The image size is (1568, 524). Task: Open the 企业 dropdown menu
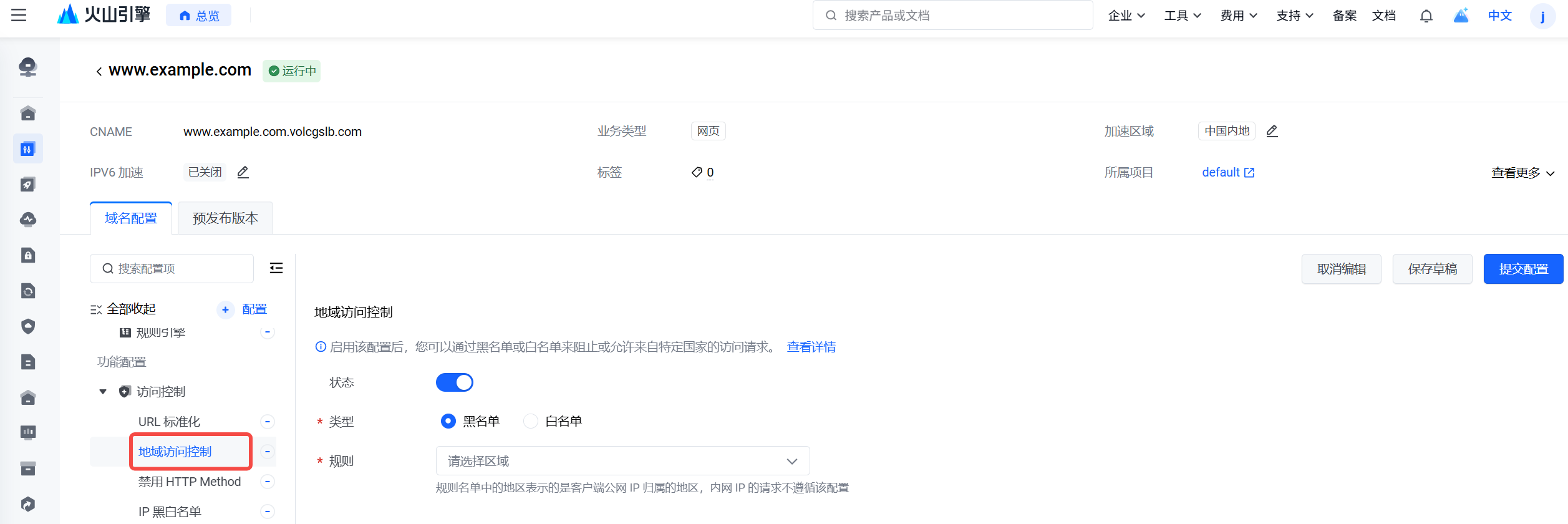tap(1126, 16)
